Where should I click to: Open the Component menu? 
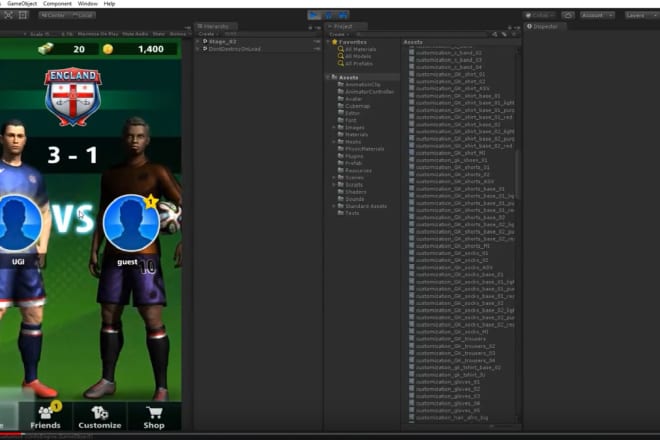[57, 4]
